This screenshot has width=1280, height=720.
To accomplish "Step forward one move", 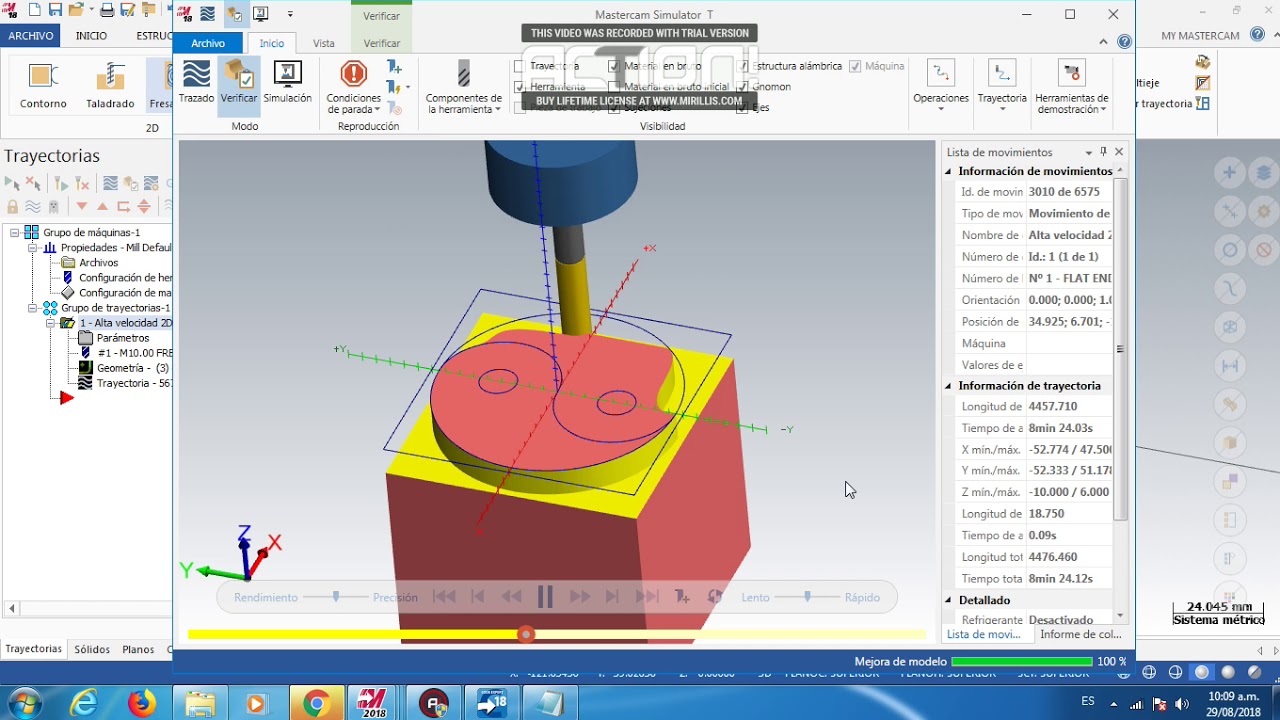I will click(613, 597).
